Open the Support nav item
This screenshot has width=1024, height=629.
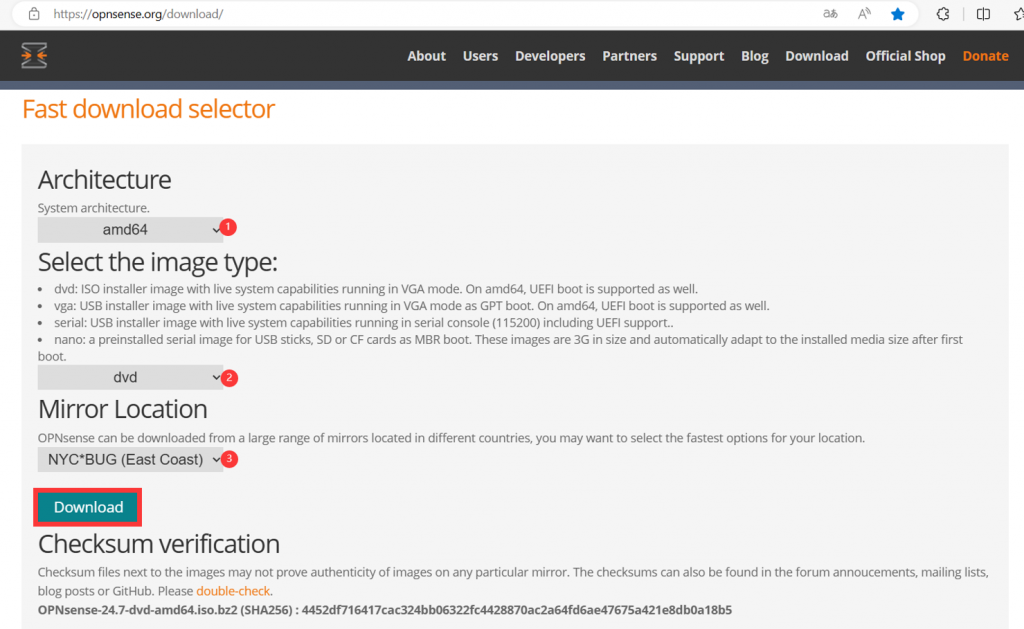point(699,56)
